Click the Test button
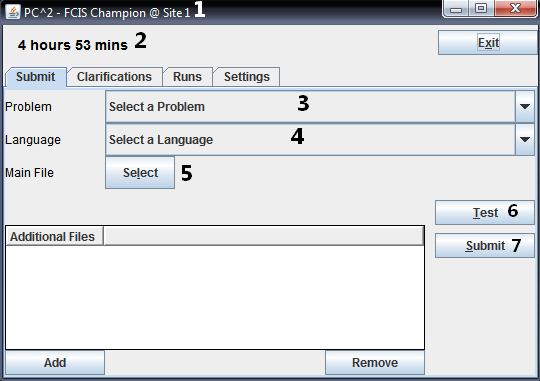 [x=485, y=213]
